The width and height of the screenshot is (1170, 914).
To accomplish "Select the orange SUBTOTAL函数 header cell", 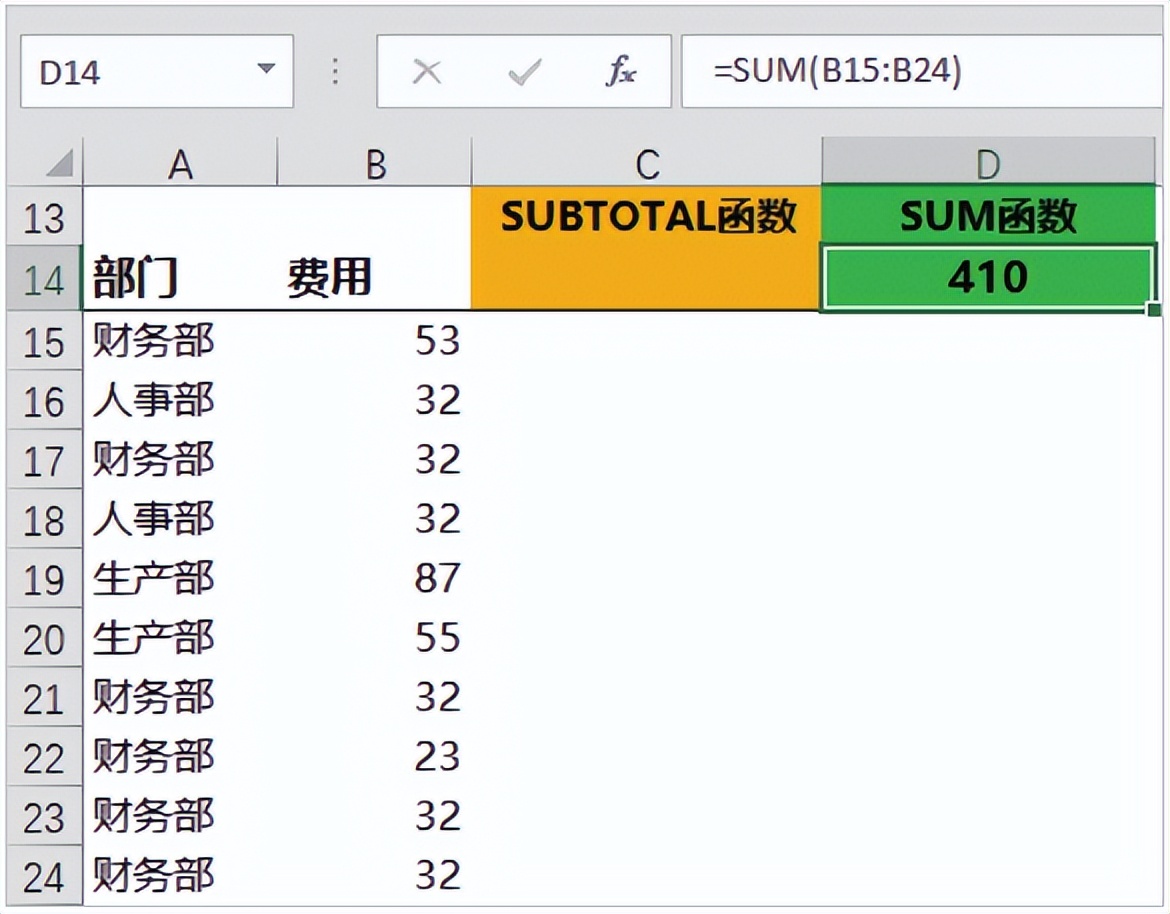I will [648, 216].
